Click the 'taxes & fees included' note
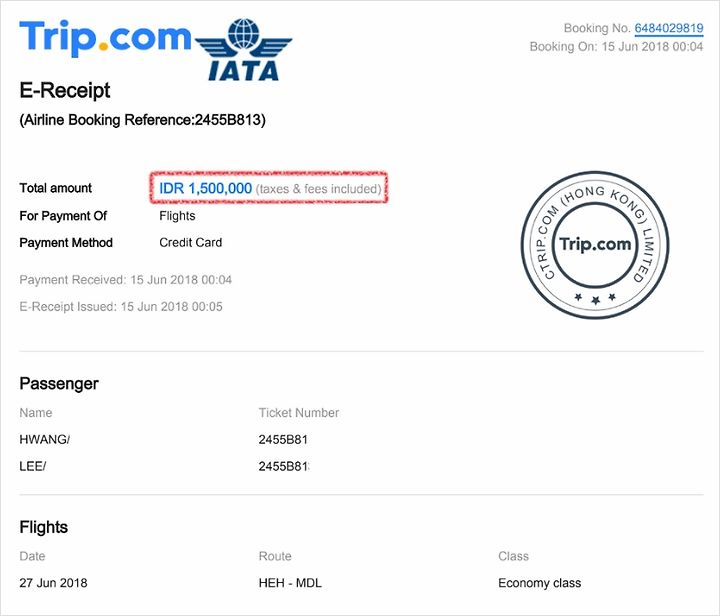This screenshot has width=720, height=616. [x=318, y=189]
